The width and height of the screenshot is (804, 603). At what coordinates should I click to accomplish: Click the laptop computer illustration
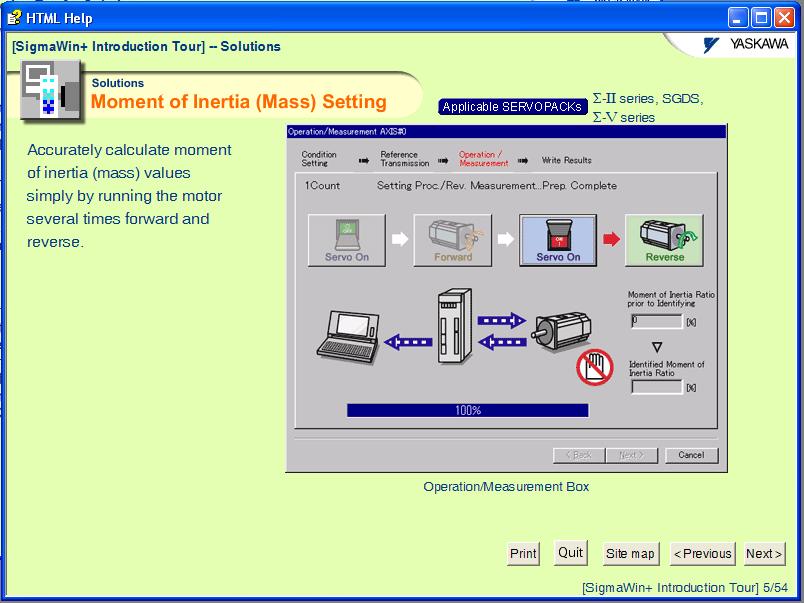click(x=349, y=337)
